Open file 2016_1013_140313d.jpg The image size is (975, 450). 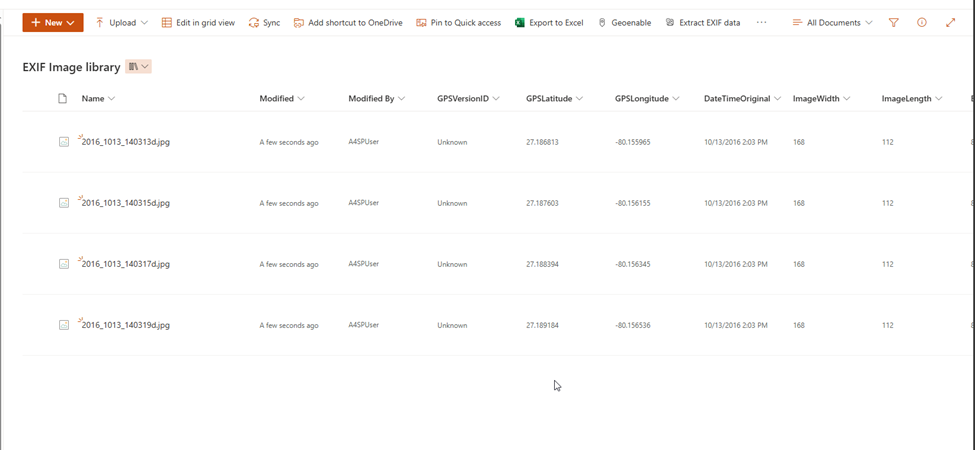(x=126, y=142)
